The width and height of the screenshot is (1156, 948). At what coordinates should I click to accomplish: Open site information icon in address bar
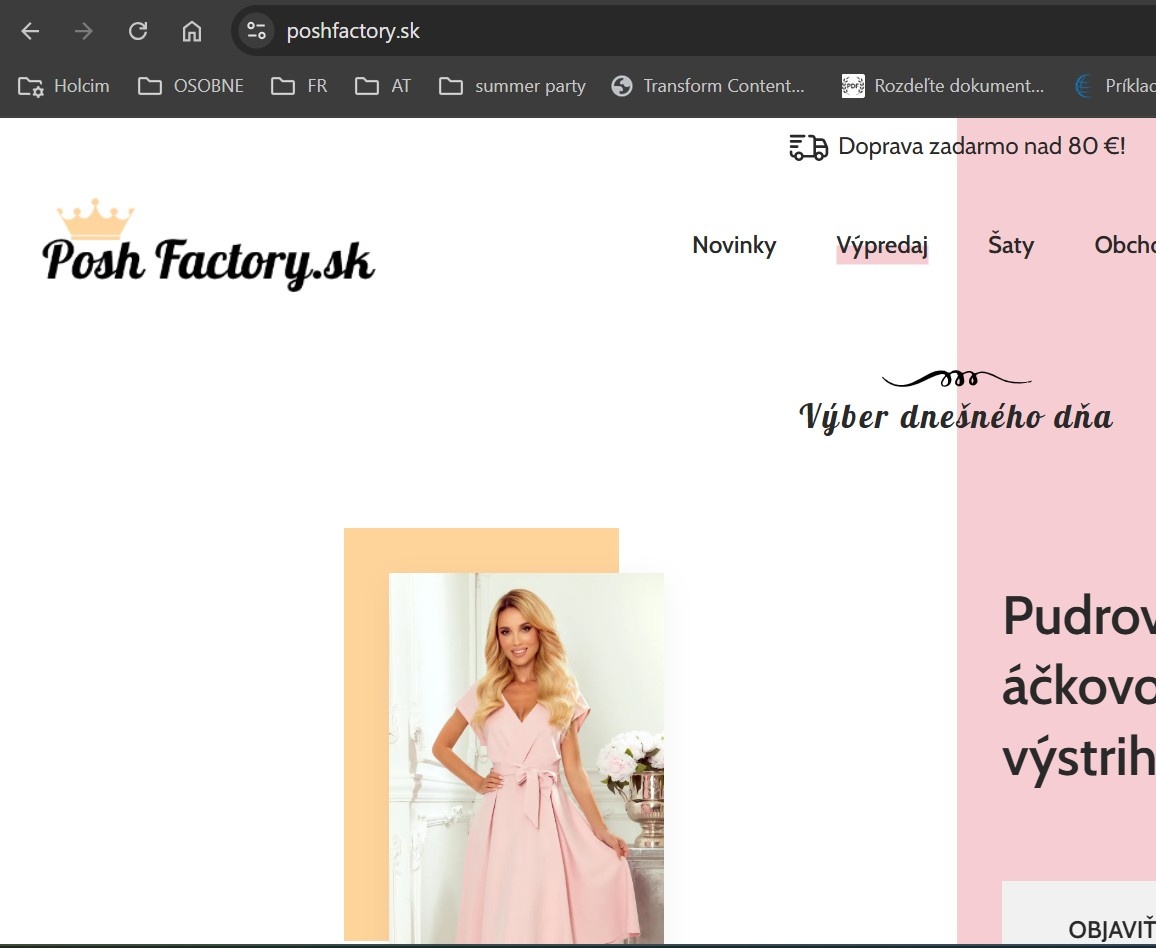tap(257, 31)
